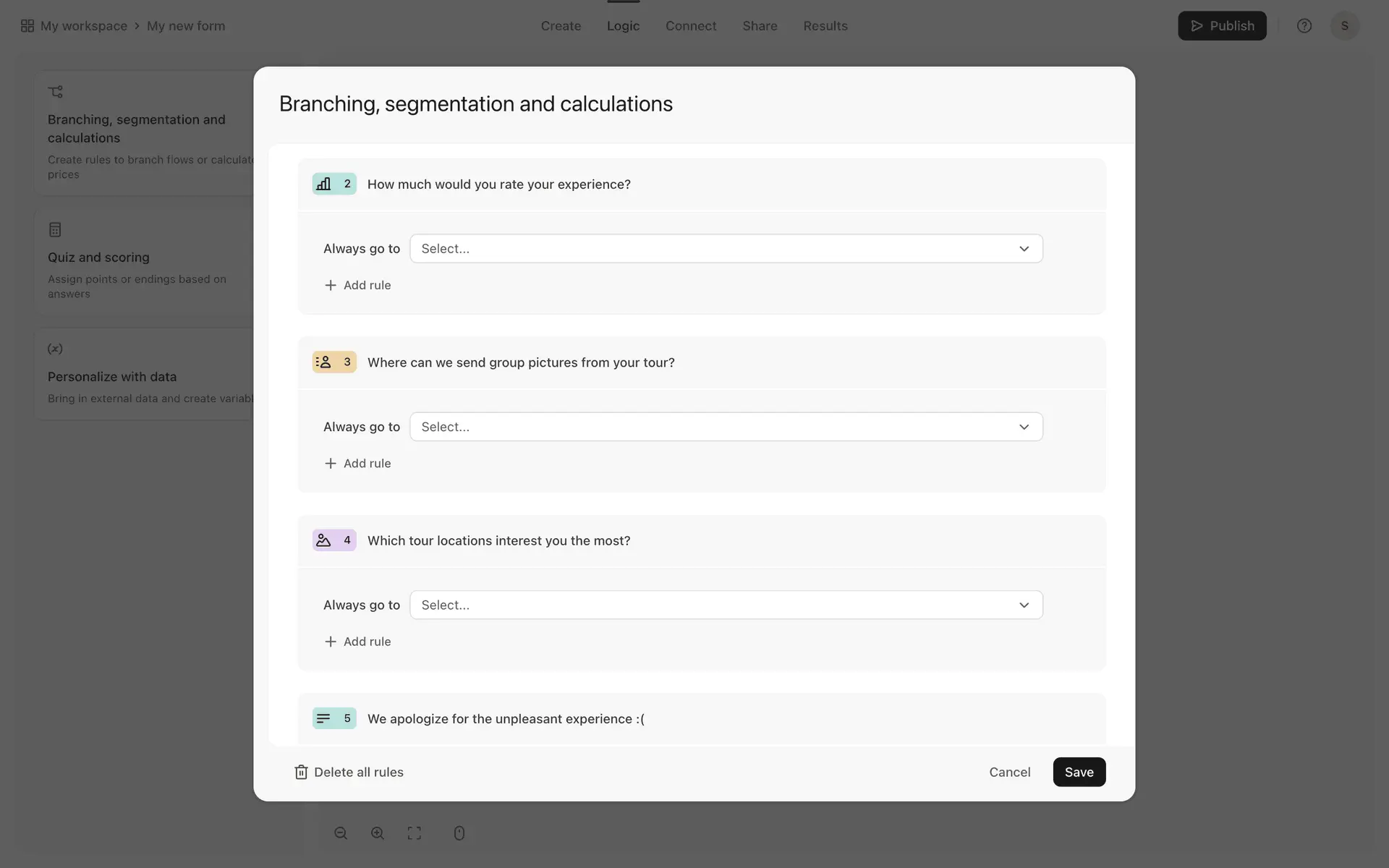Add rule to the group pictures question
This screenshot has height=868, width=1389.
point(358,464)
